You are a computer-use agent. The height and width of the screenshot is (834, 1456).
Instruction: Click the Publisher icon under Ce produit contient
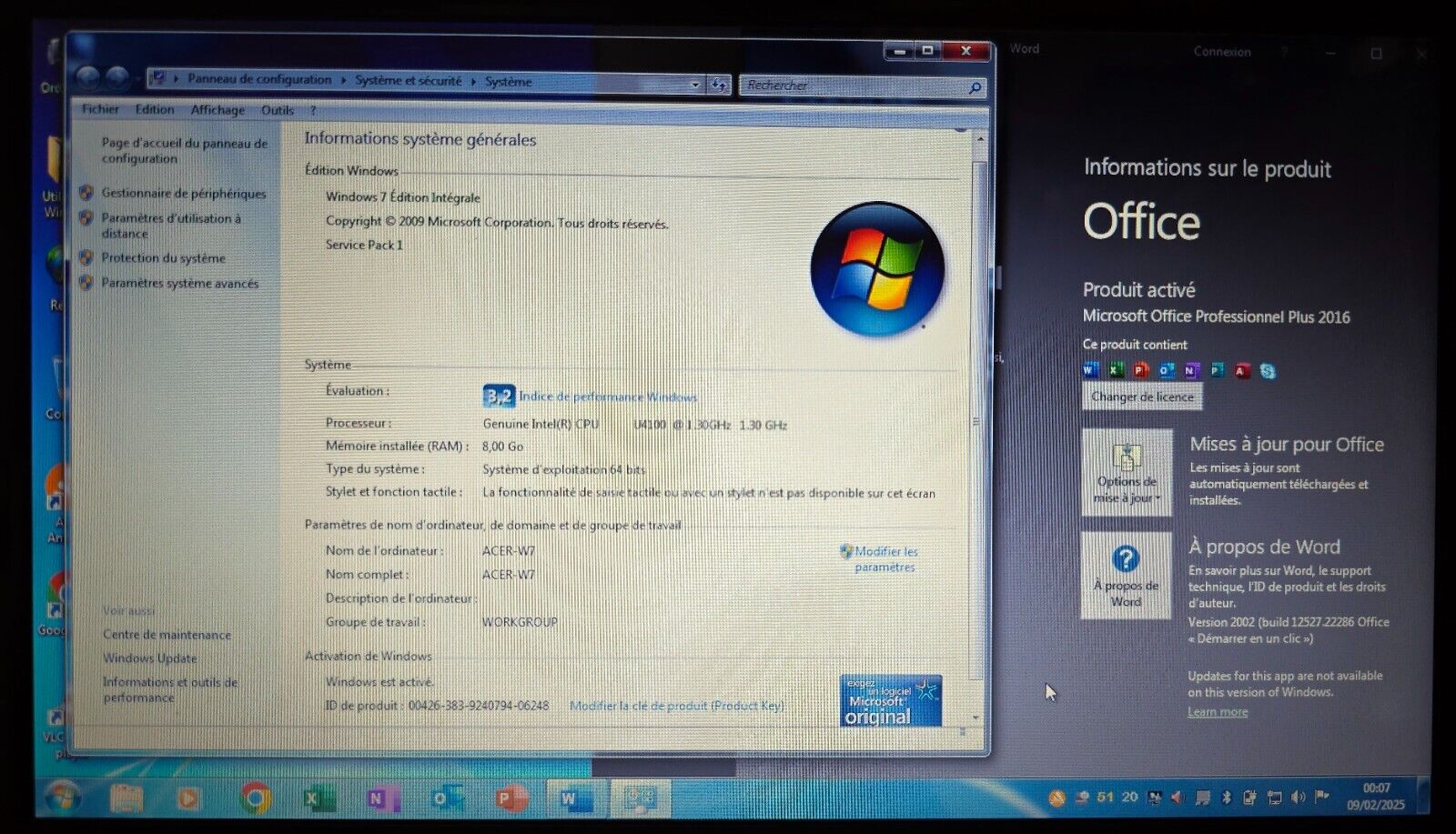point(1217,370)
